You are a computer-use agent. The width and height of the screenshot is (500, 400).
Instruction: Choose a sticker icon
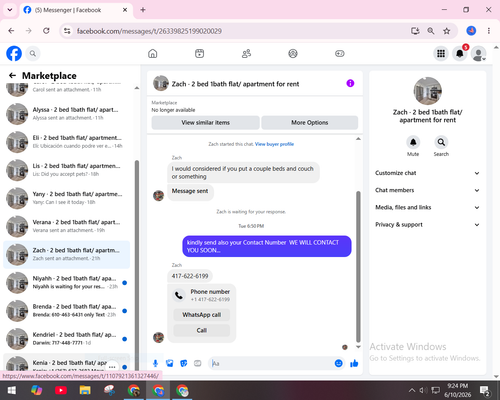[x=184, y=363]
